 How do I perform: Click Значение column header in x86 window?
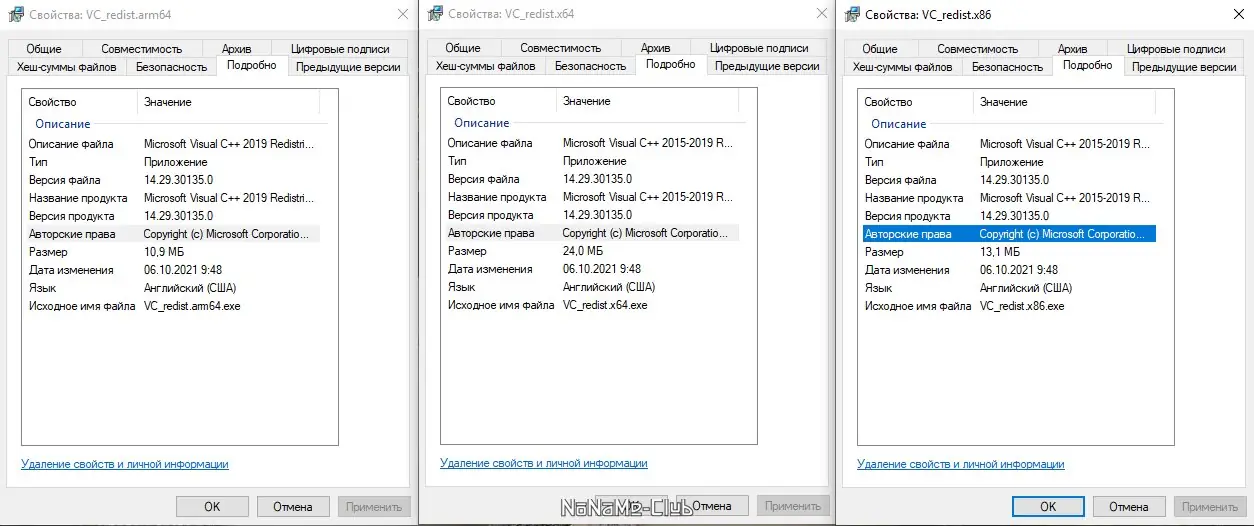[1064, 102]
